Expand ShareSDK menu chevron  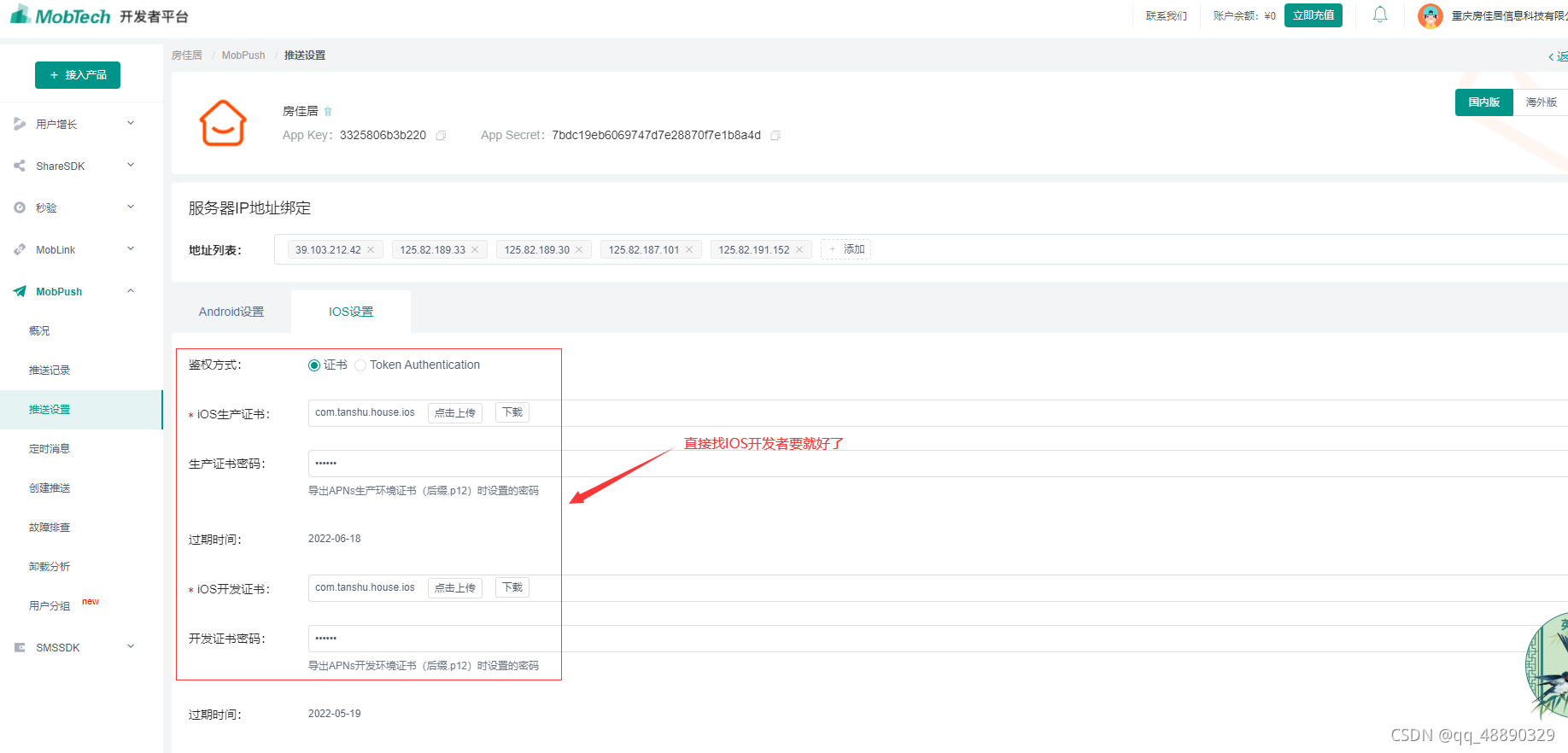coord(131,165)
